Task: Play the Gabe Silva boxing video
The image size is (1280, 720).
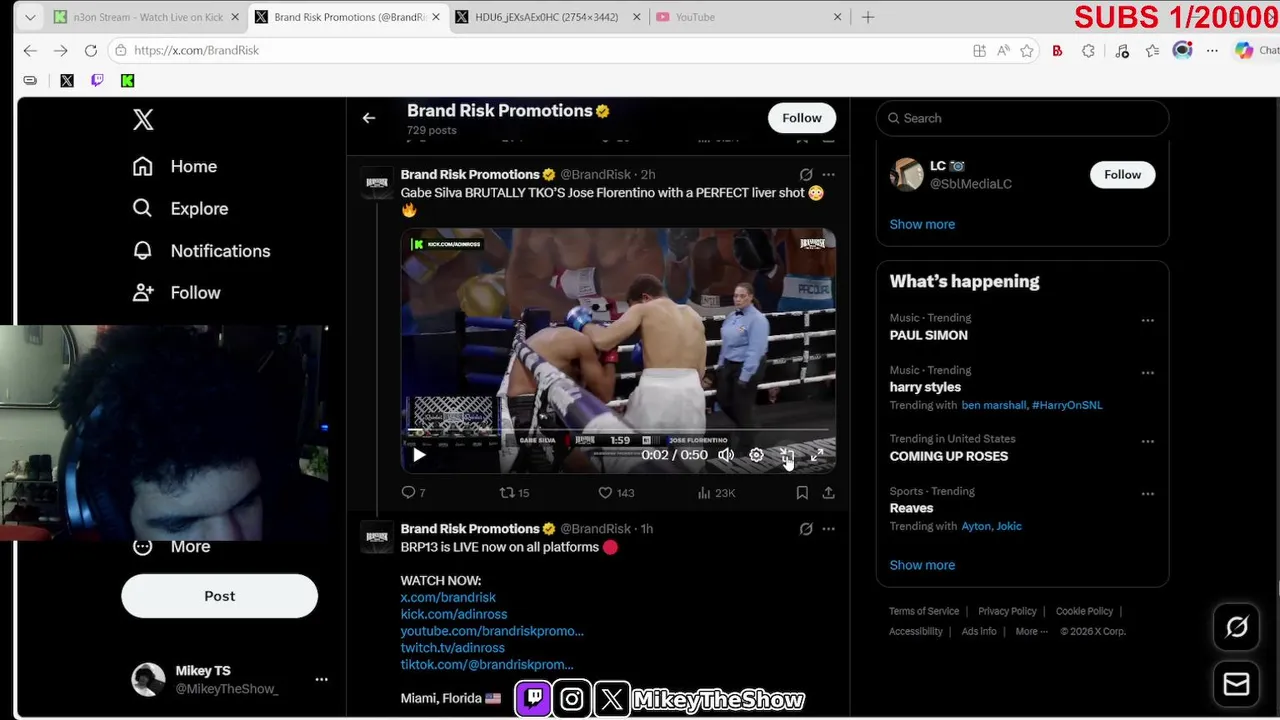Action: point(419,455)
